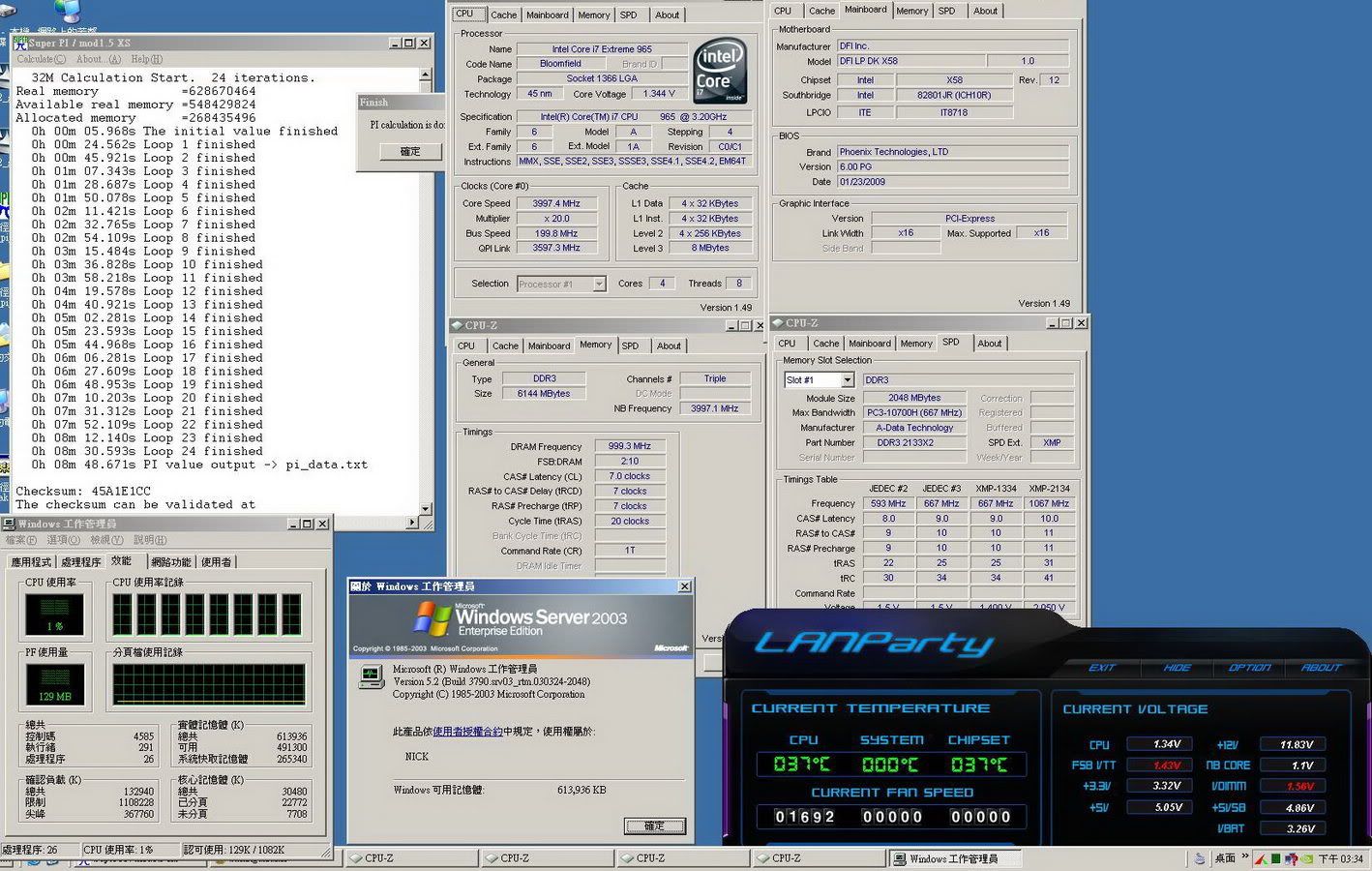Click the CAS# Latency 7.0 clocks value
The height and width of the screenshot is (871, 1372).
click(629, 476)
